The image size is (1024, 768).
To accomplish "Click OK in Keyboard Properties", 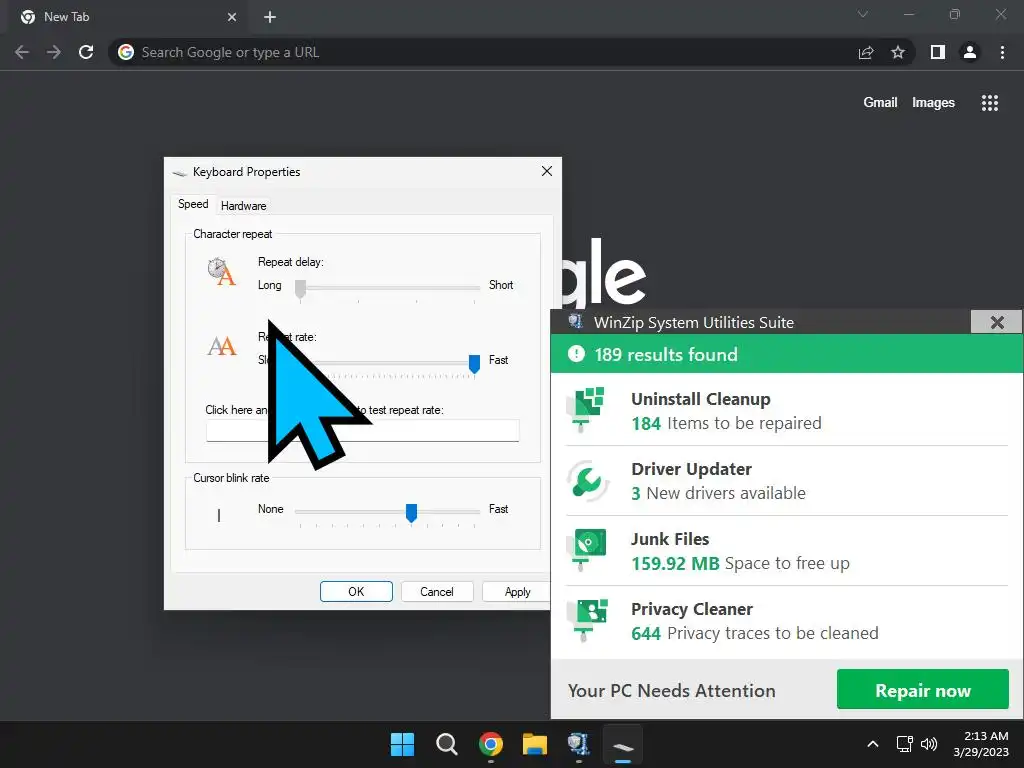I will 356,592.
